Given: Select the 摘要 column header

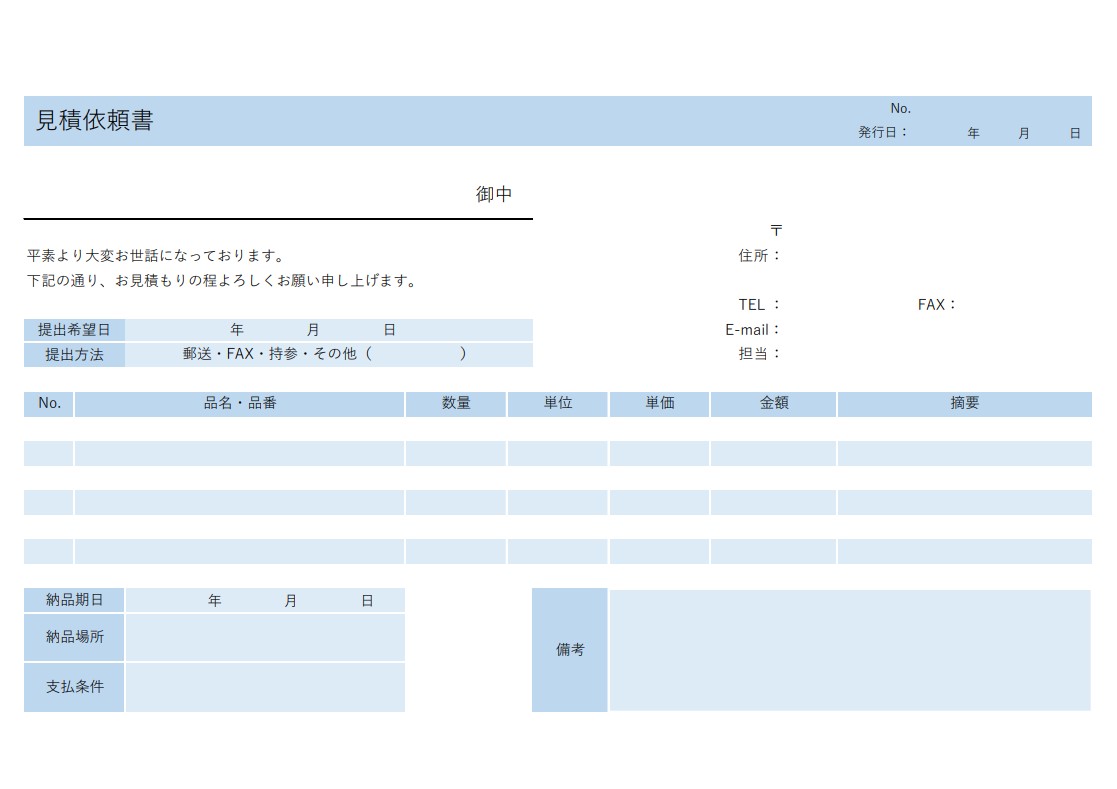Looking at the screenshot, I should point(964,404).
